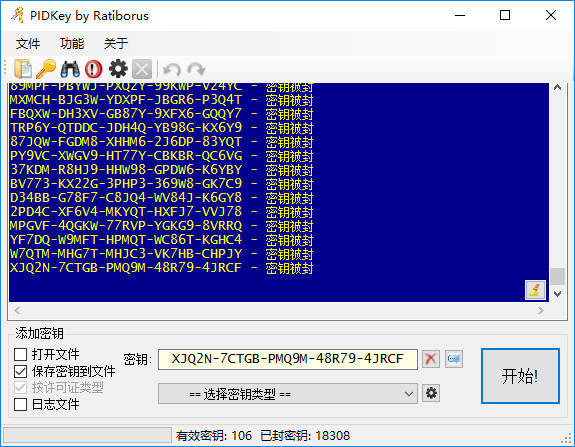Select key line D34BB-G78F7-C8JQ4-WV84J-K6GY8
The height and width of the screenshot is (447, 575).
tap(161, 198)
